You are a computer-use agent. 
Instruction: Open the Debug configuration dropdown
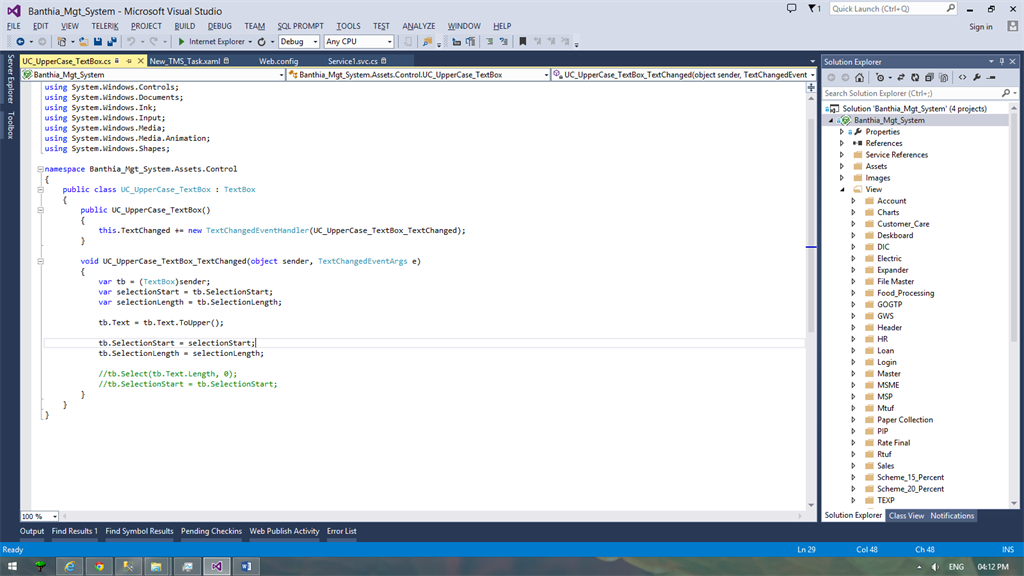click(x=316, y=42)
